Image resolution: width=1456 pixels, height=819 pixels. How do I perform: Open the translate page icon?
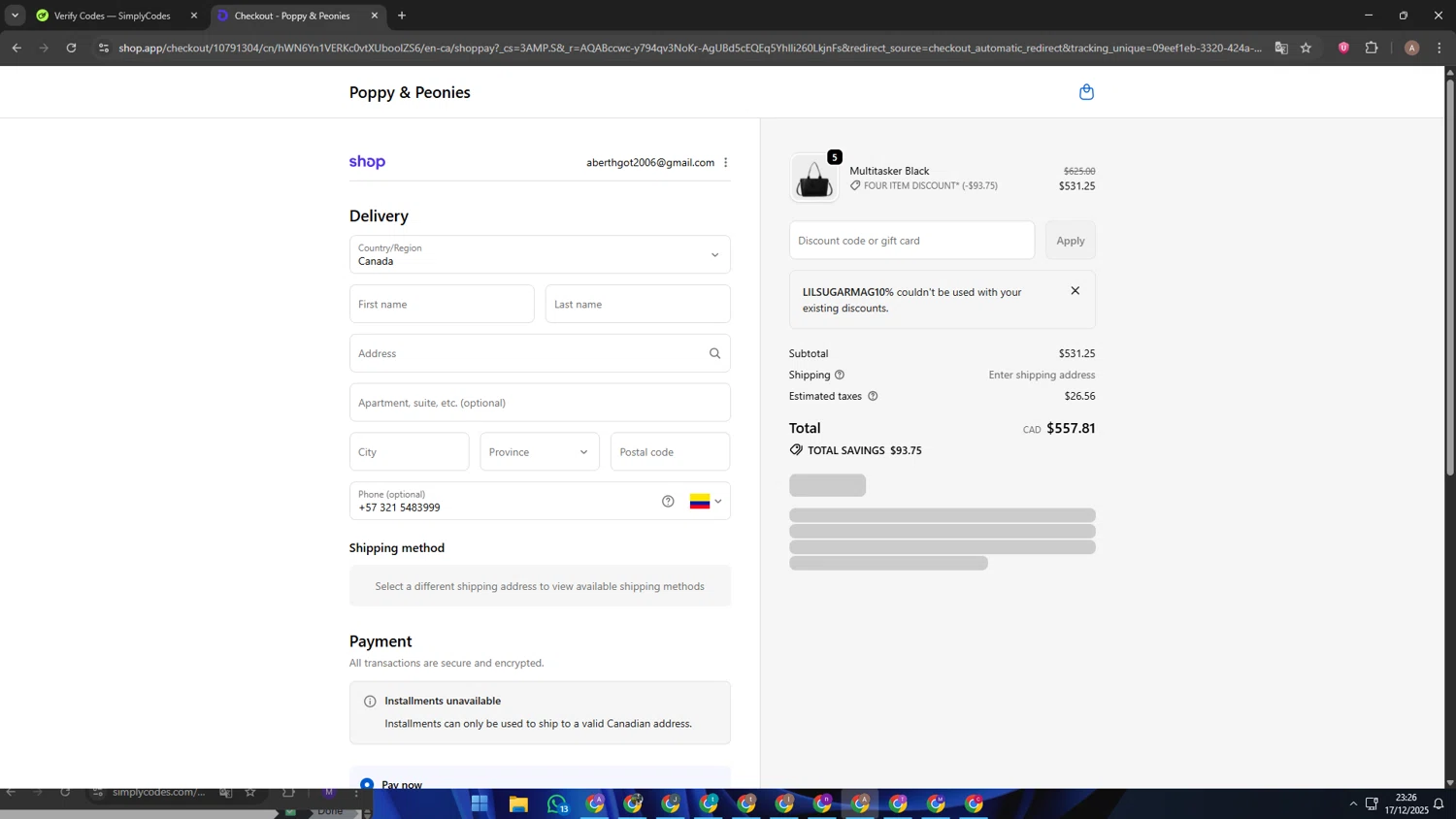point(1281,48)
